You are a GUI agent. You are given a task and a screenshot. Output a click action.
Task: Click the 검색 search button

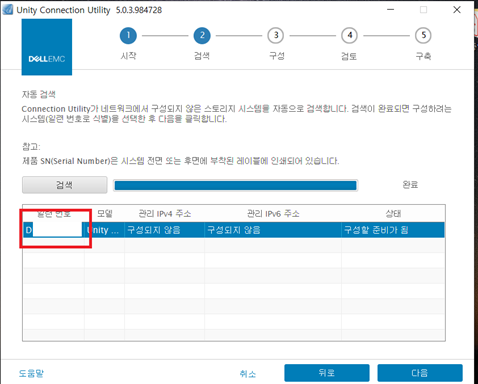tap(65, 185)
